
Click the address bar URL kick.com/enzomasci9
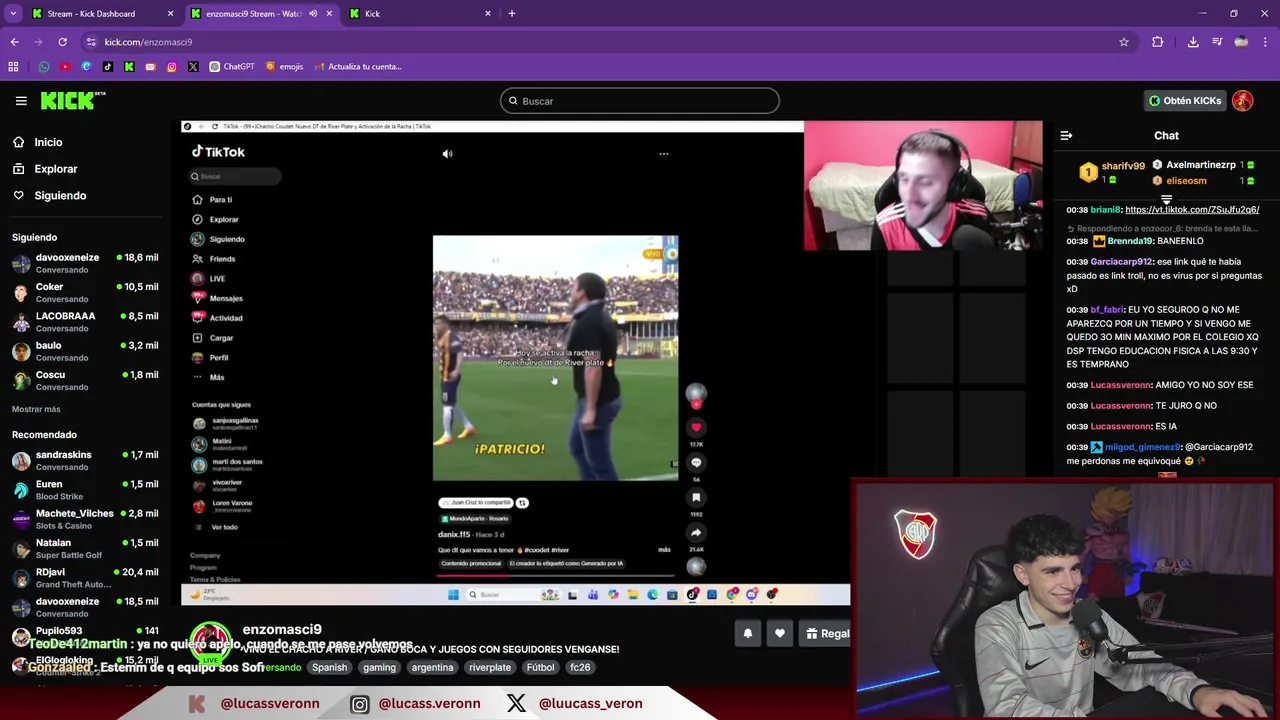pyautogui.click(x=148, y=42)
